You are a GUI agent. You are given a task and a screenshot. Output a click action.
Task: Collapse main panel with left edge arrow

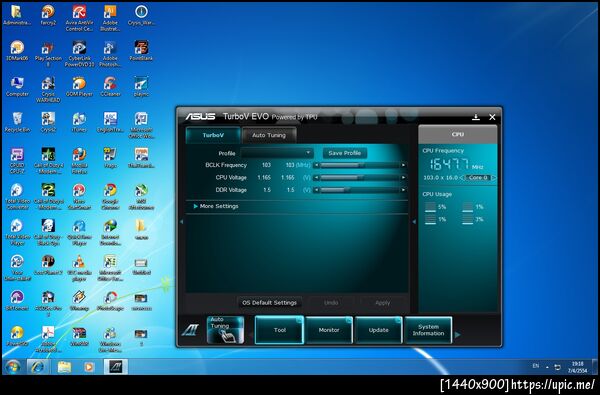point(181,222)
